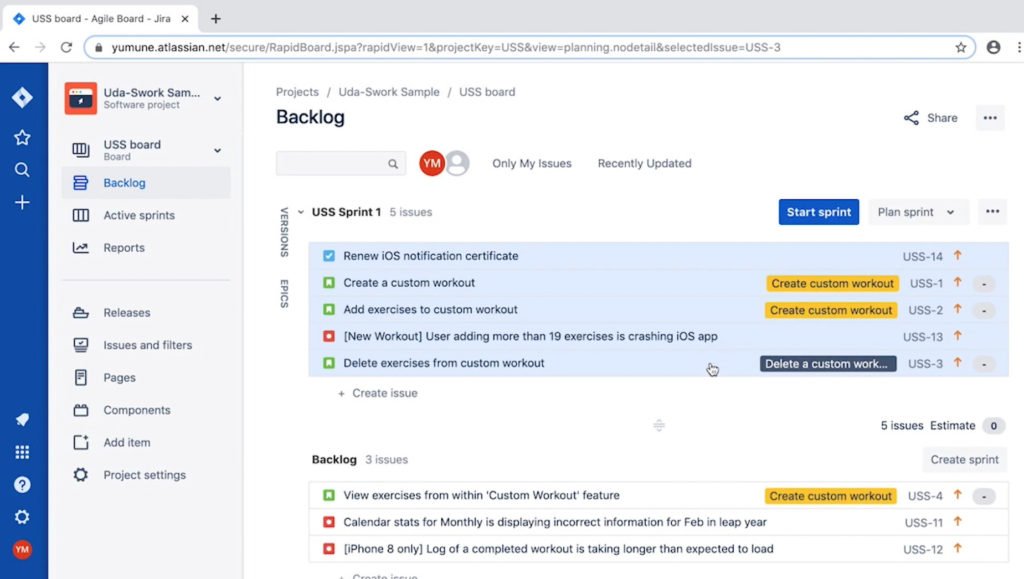The image size is (1024, 579).
Task: Click estimate badge of USS-4
Action: [x=984, y=496]
